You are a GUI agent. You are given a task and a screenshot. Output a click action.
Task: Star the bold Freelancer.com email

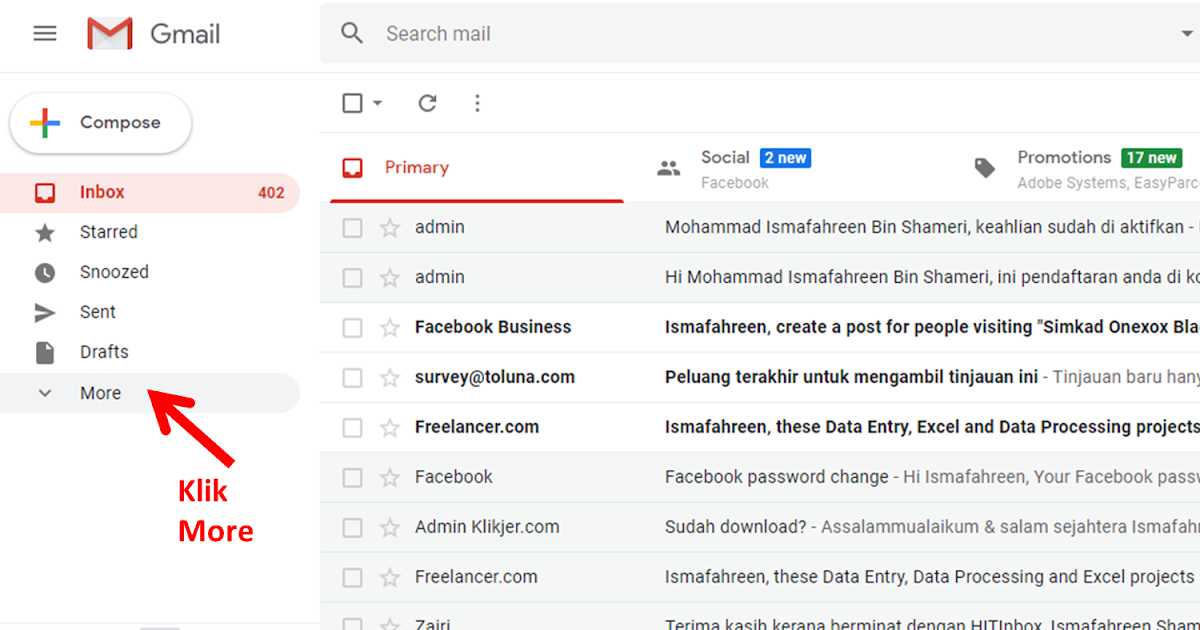[390, 428]
